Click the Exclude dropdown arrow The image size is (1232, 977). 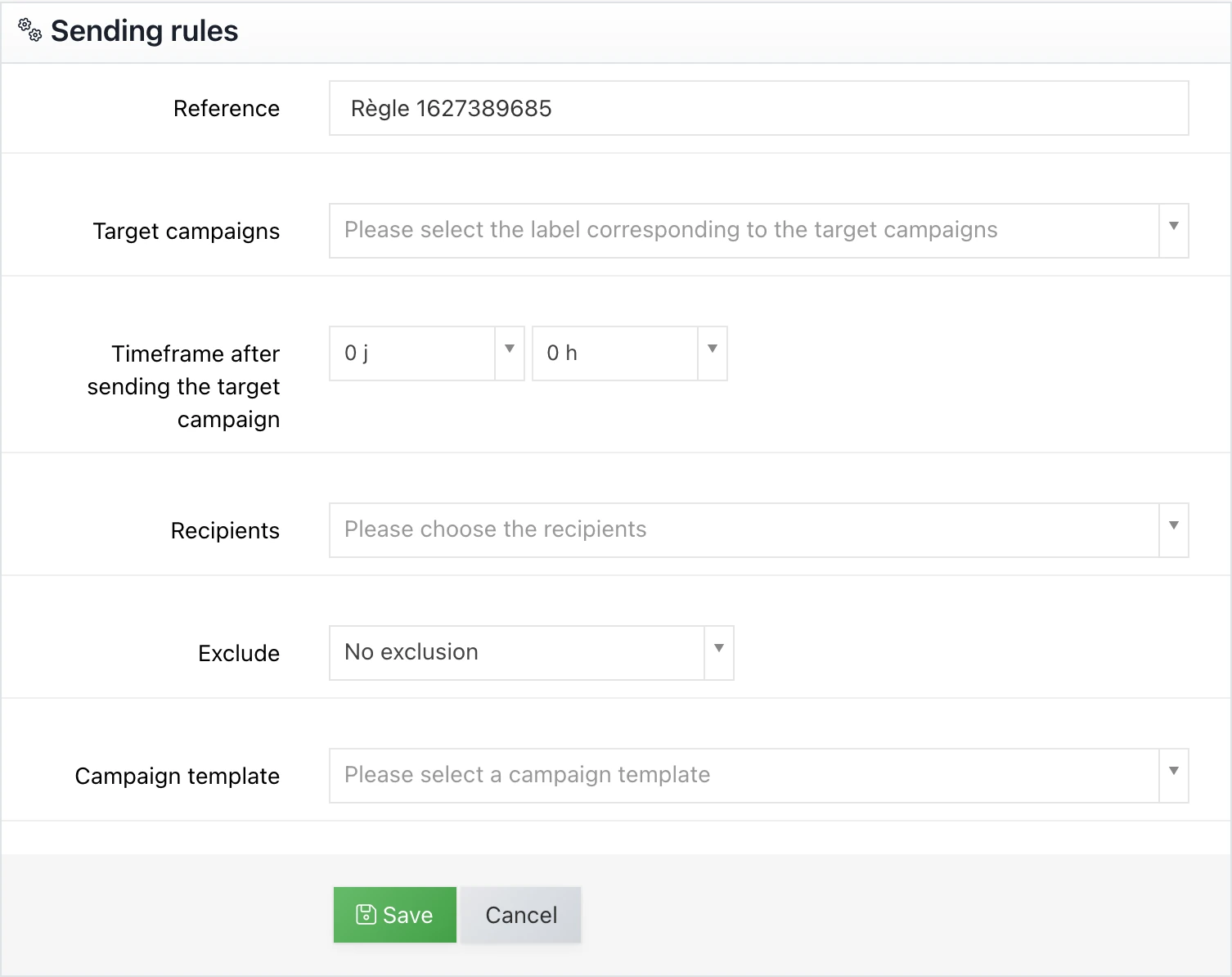point(718,652)
